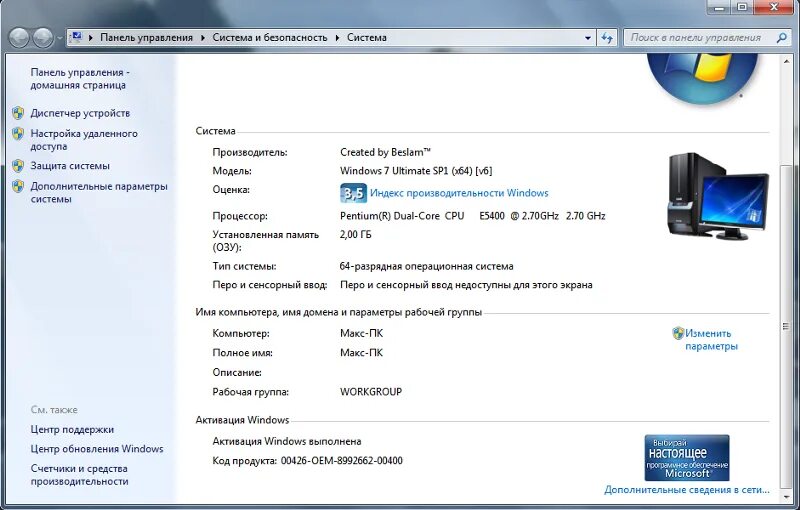
Task: Expand arrow after Система и безопасность
Action: [x=337, y=38]
